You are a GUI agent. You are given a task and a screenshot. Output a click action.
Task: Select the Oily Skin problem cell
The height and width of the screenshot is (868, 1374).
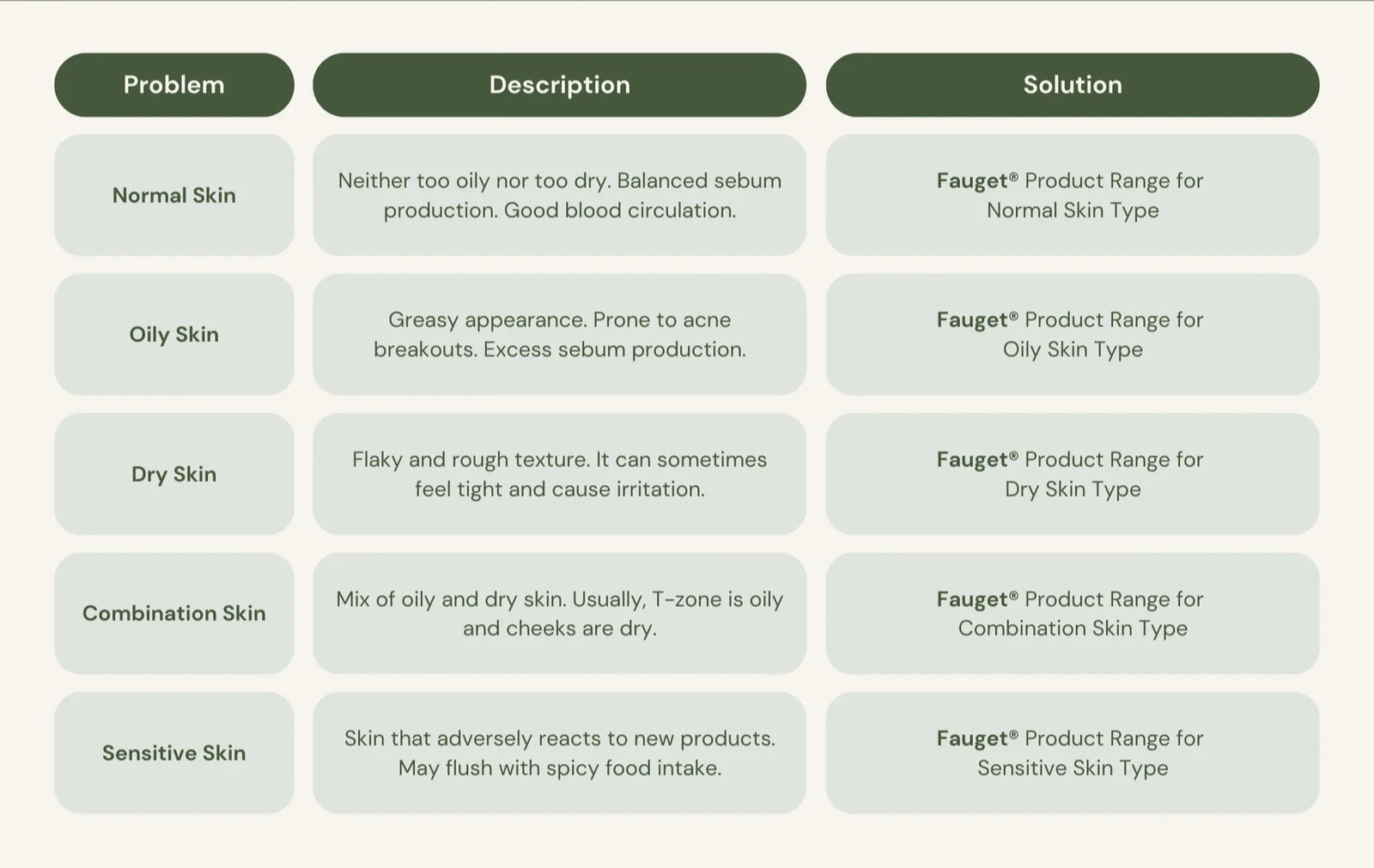pyautogui.click(x=173, y=334)
